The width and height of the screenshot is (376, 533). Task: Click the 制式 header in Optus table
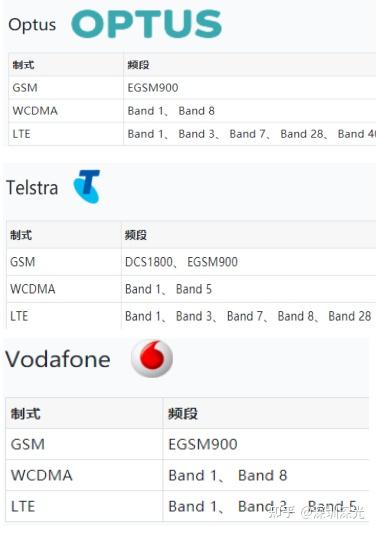point(23,65)
